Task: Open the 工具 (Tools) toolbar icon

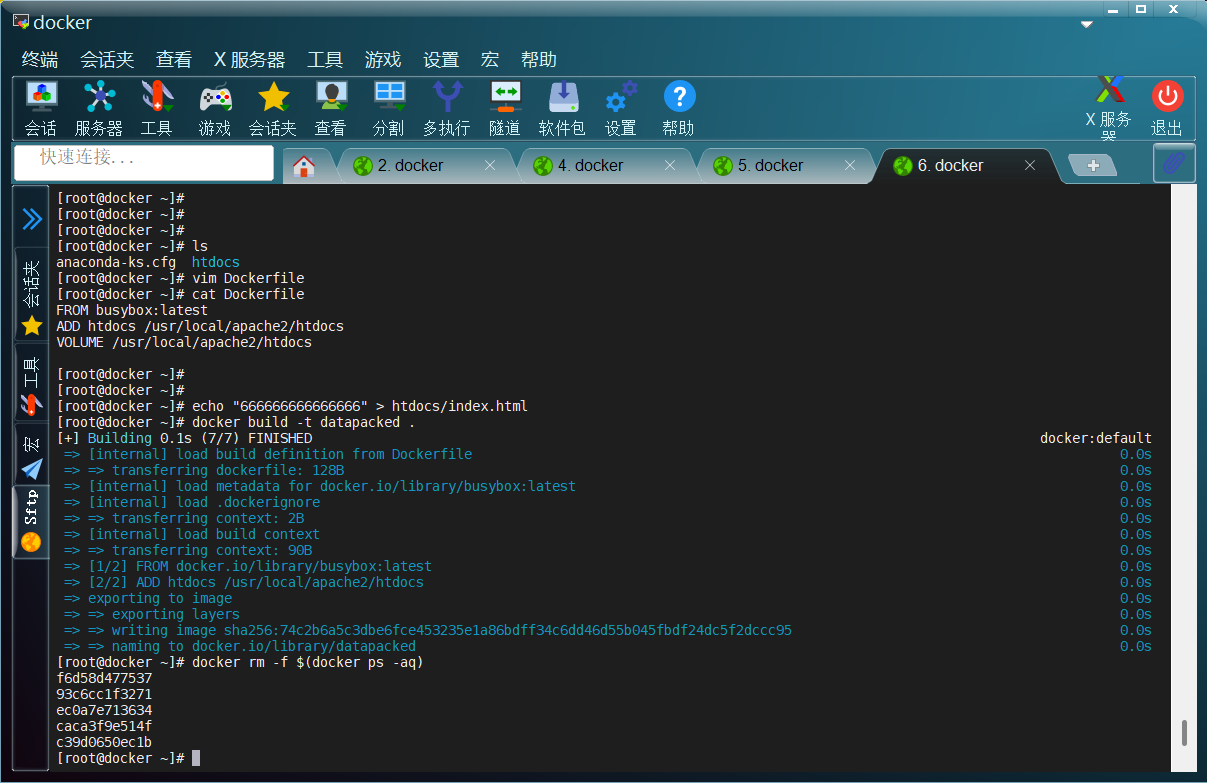Action: point(156,108)
